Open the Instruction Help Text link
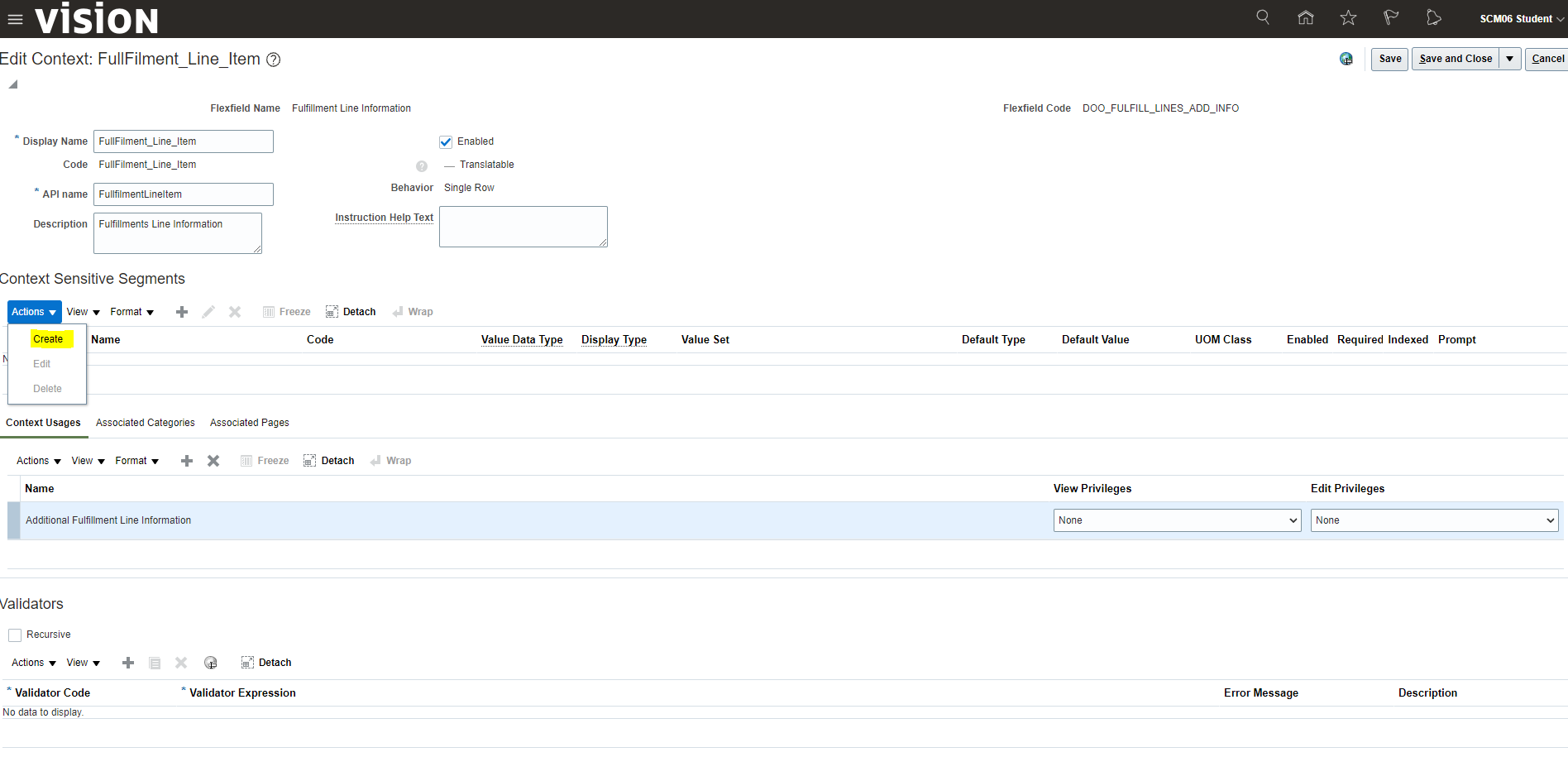The width and height of the screenshot is (1568, 757). (384, 218)
